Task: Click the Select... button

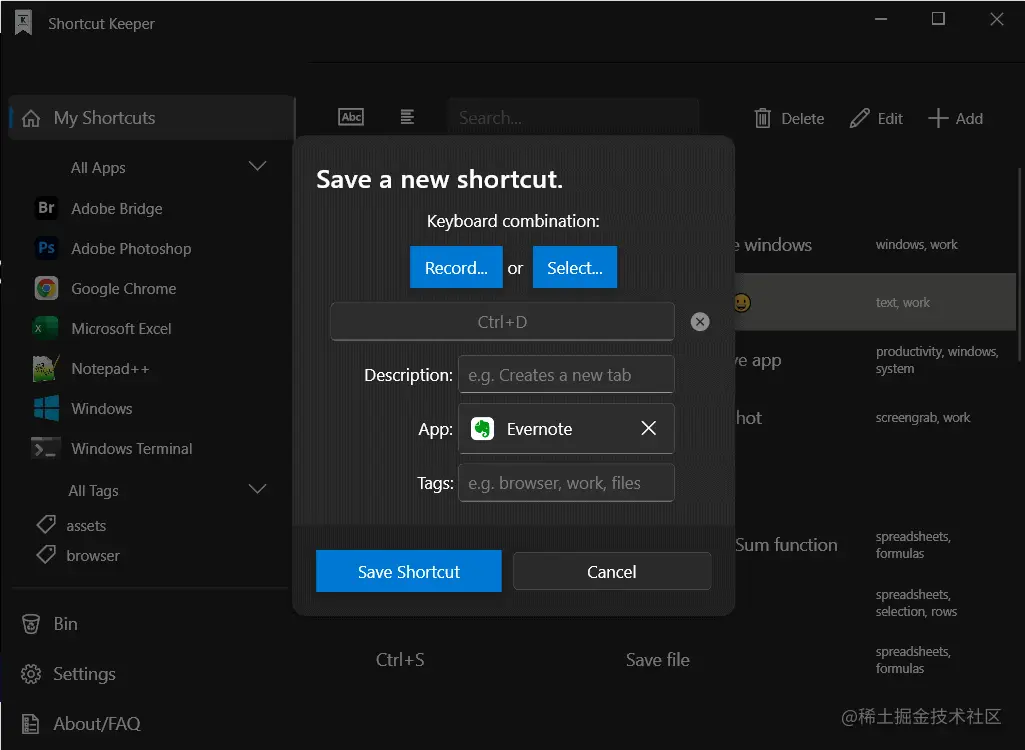Action: [x=575, y=267]
